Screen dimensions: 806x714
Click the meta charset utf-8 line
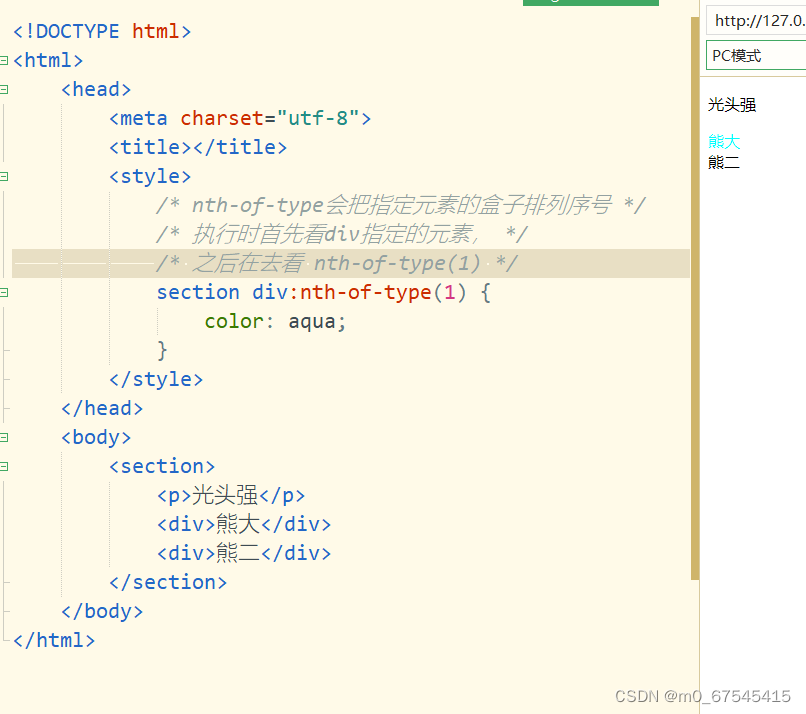pos(240,118)
